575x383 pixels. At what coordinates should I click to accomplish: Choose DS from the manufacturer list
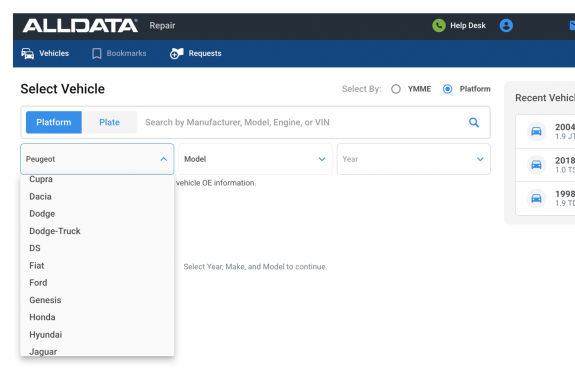tap(97, 248)
